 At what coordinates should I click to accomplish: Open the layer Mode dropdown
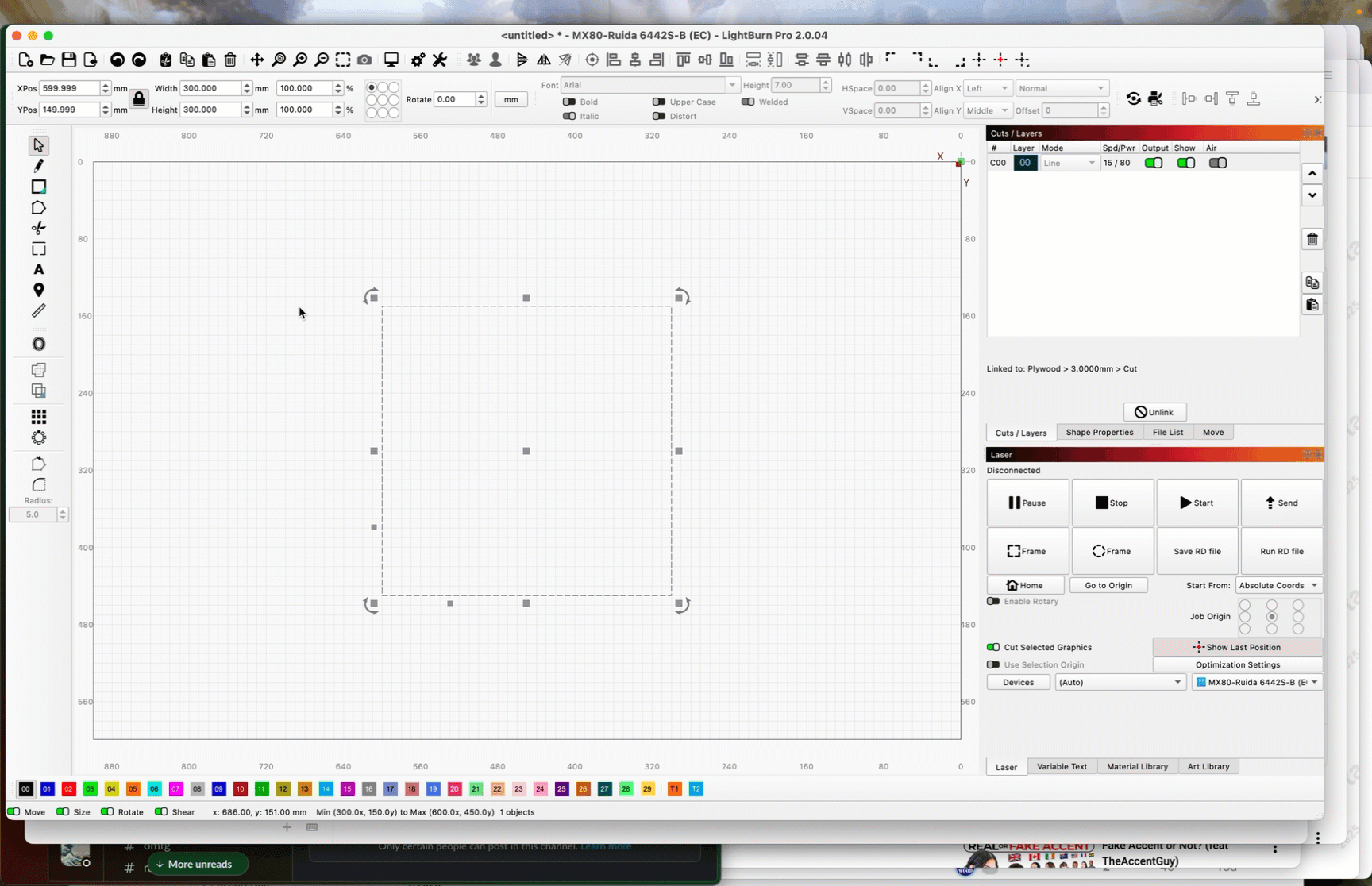(1068, 163)
